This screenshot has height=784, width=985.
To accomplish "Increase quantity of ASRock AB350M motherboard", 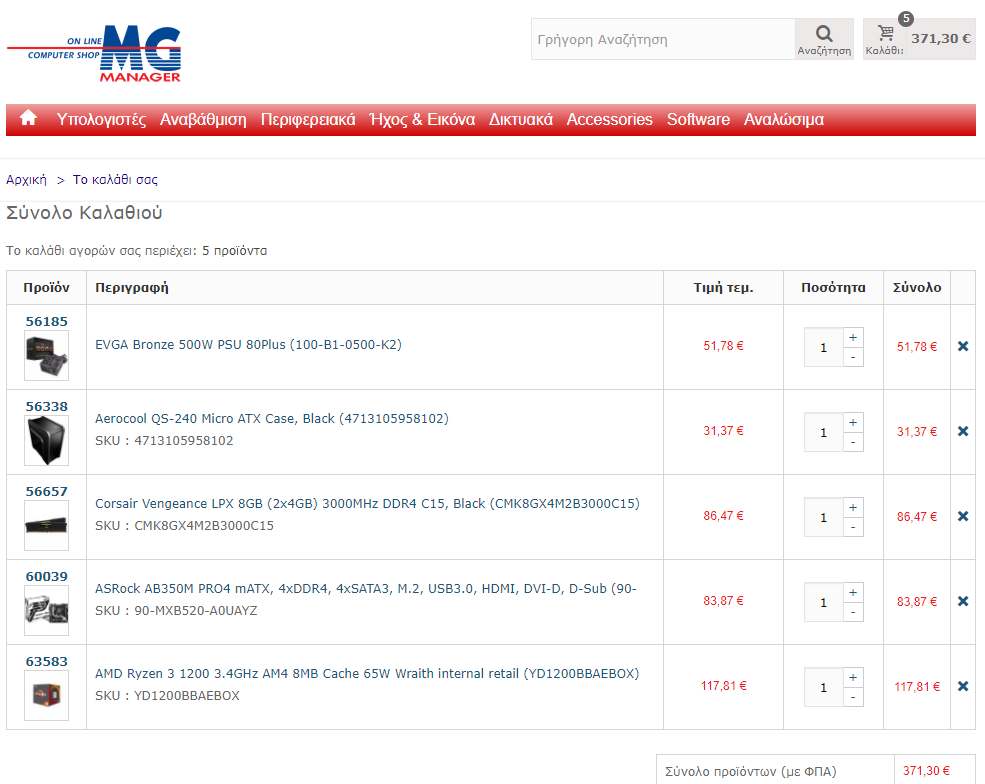I will 853,592.
